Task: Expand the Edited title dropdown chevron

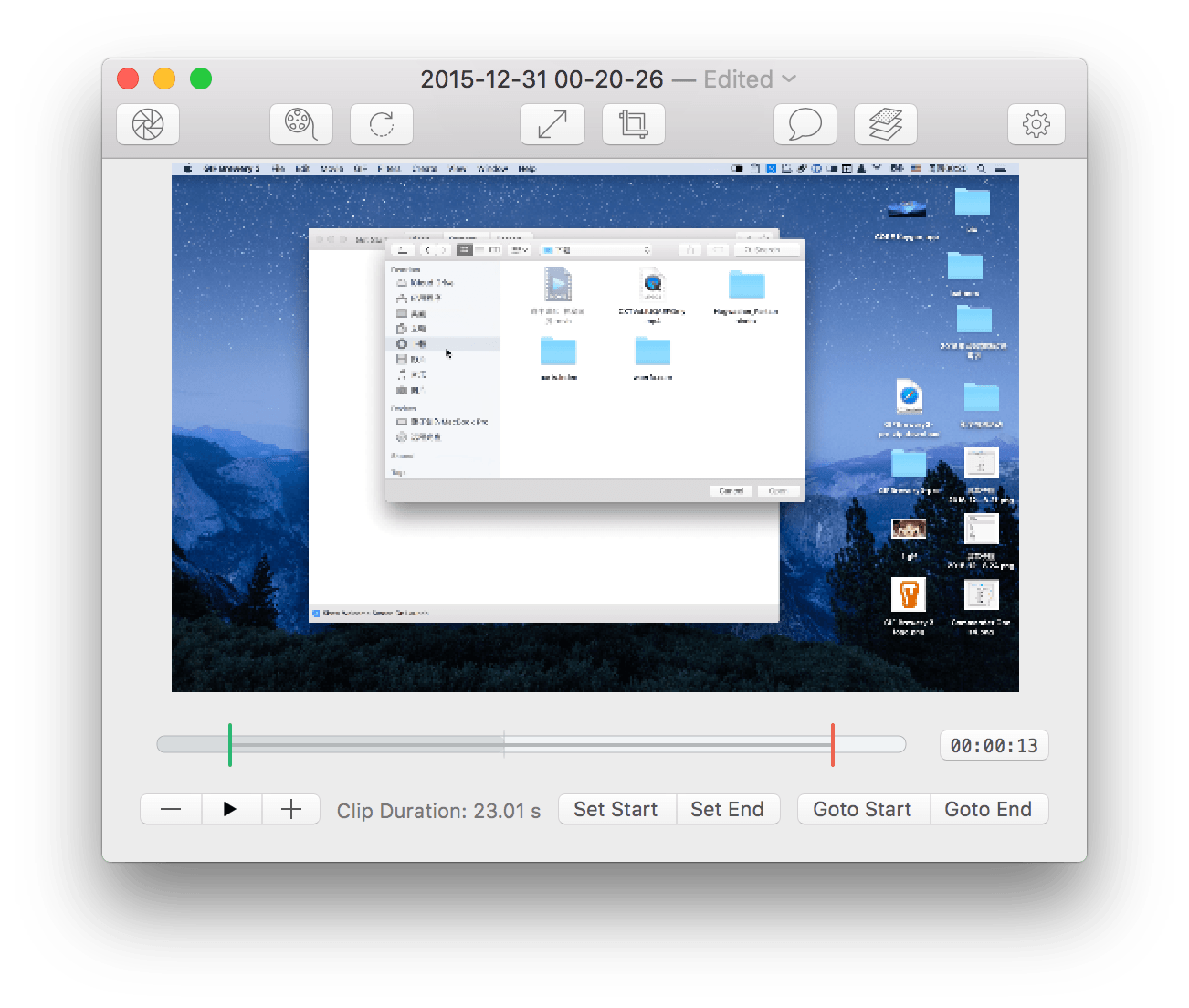Action: coord(789,79)
